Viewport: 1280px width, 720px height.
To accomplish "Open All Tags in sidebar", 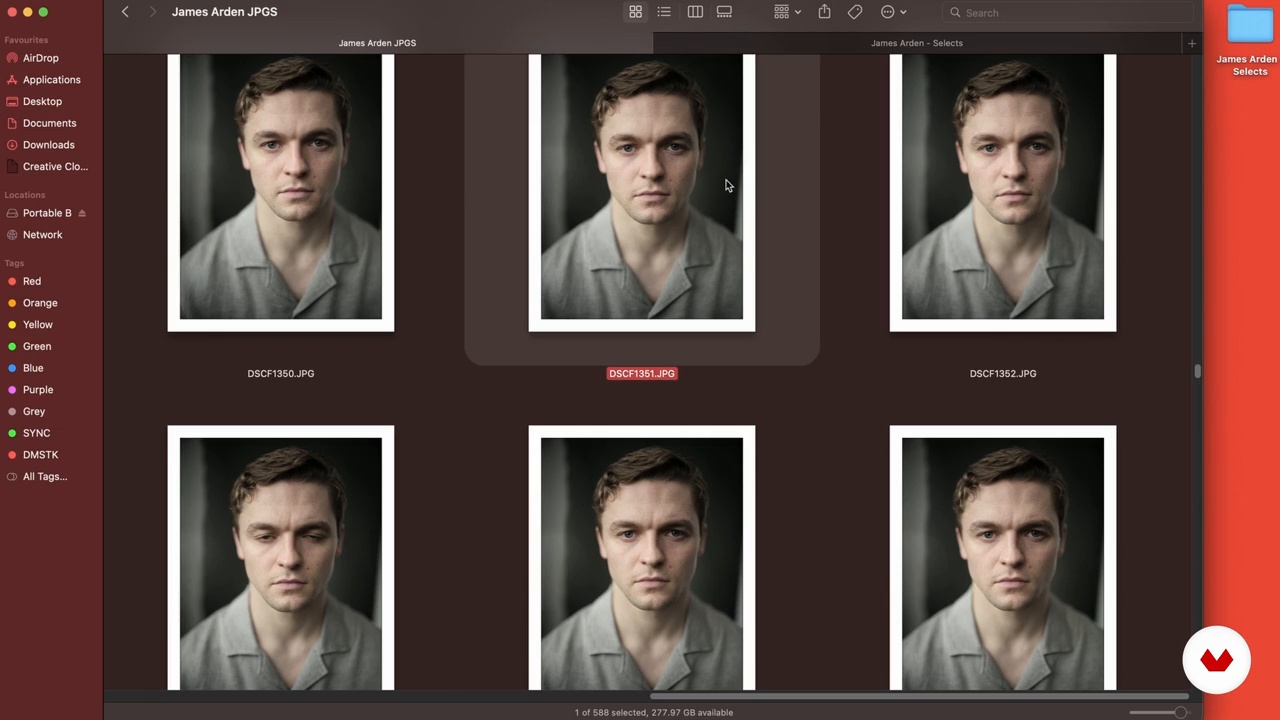I will click(x=45, y=476).
